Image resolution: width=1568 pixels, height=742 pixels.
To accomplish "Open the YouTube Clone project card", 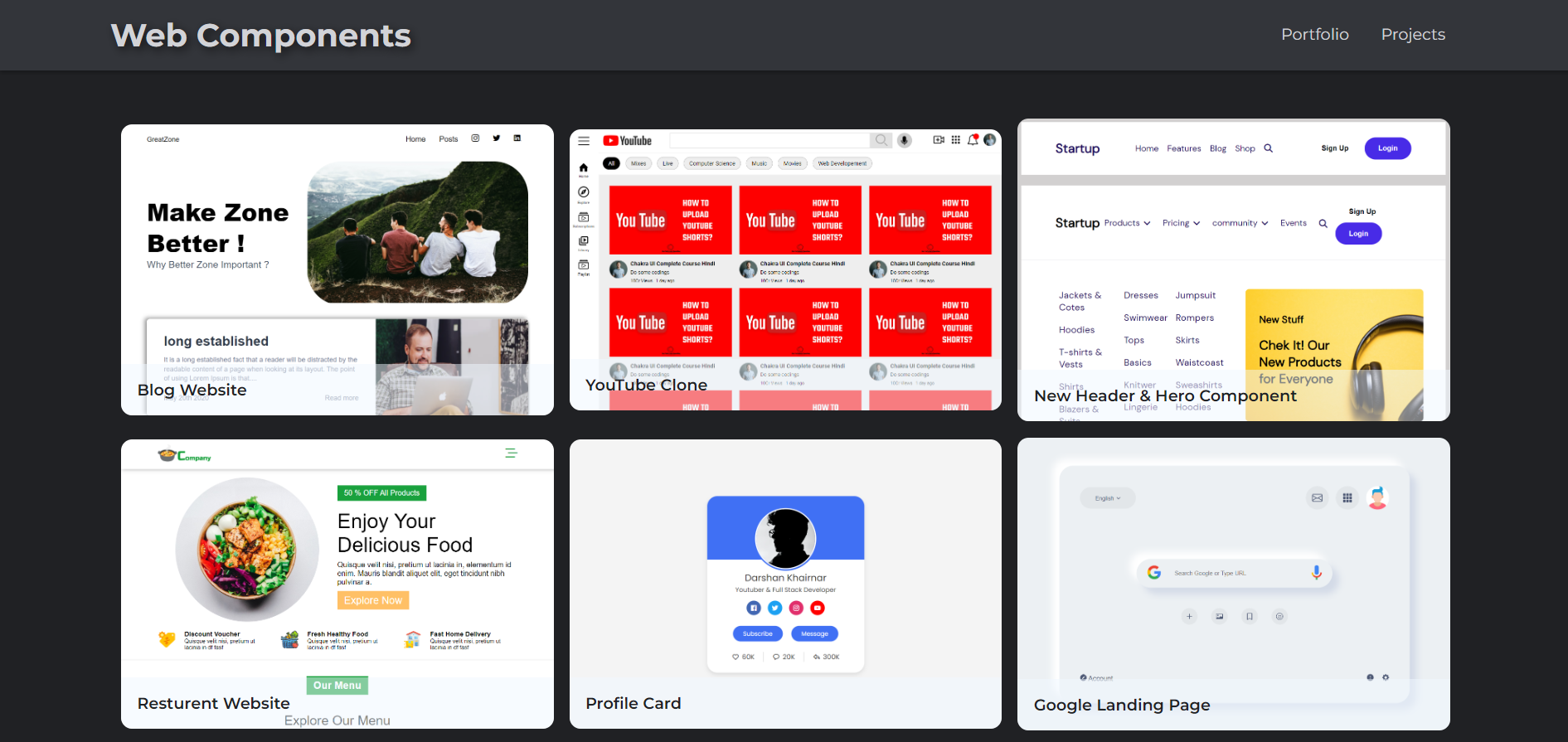I will (785, 269).
